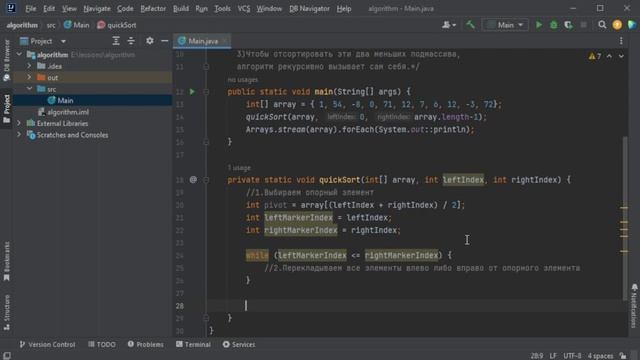The height and width of the screenshot is (360, 640).
Task: Select algorithm.iml file in the project tree
Action: point(68,112)
